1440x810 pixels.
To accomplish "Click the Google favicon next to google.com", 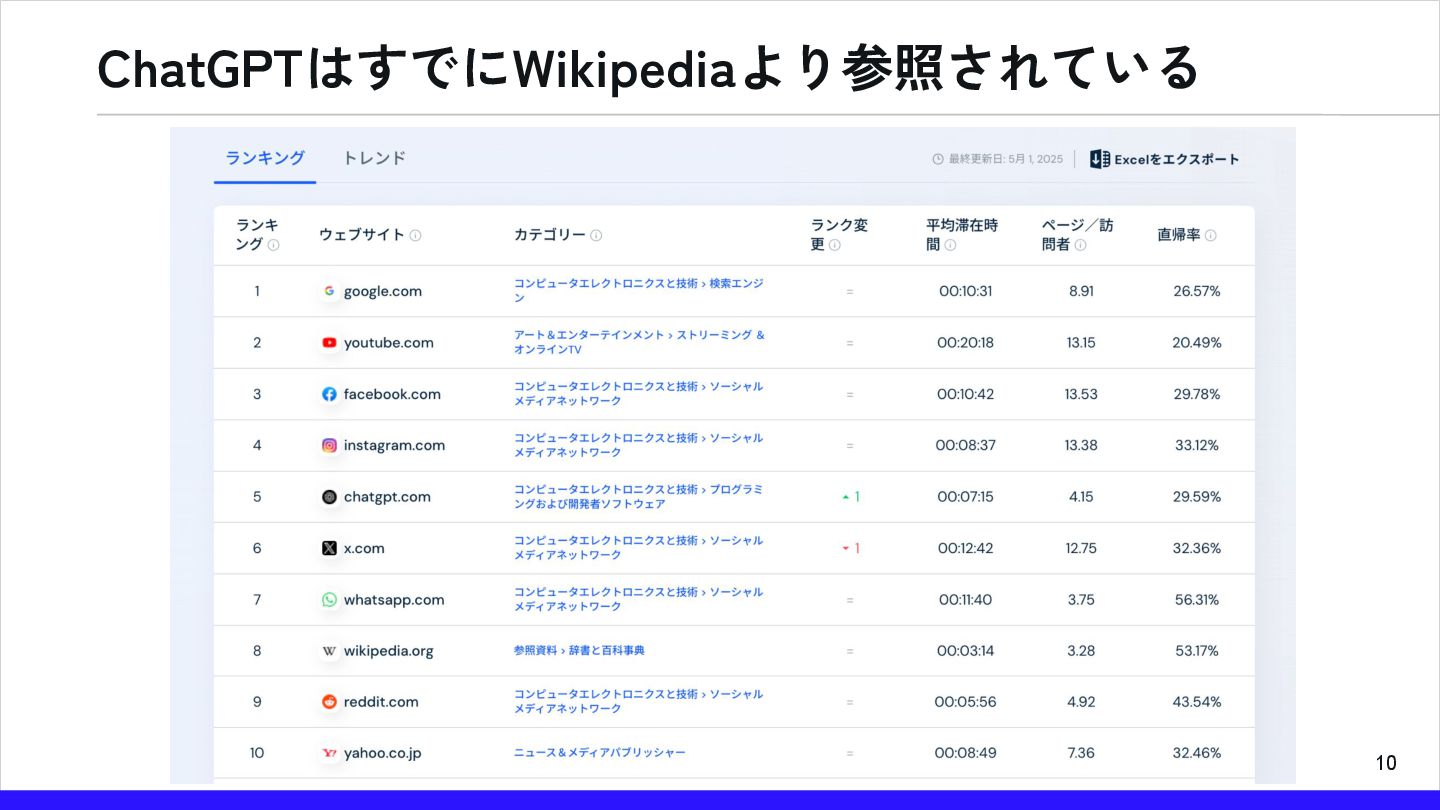I will click(x=329, y=291).
